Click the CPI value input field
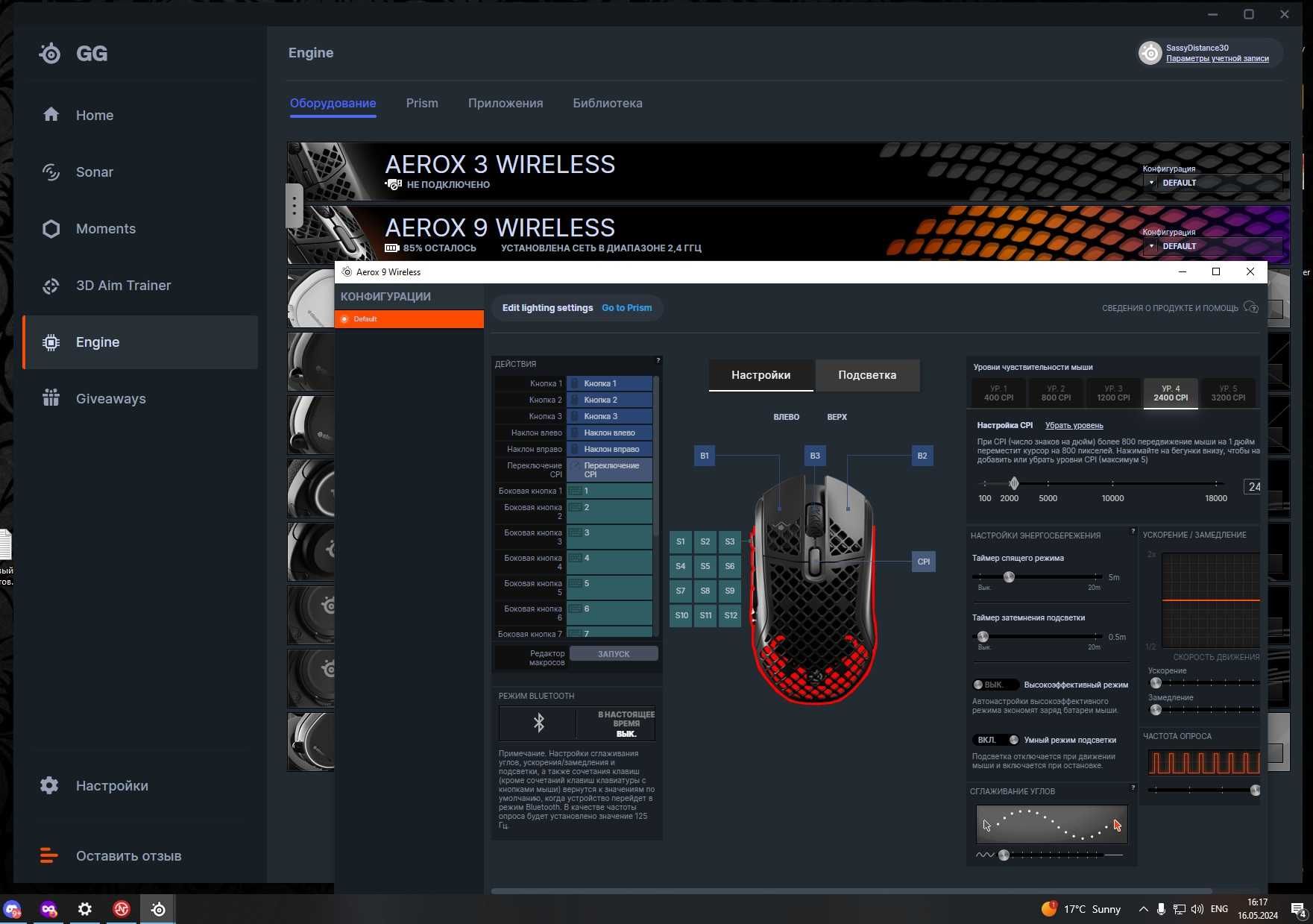Screen dimensions: 1313x924 pyautogui.click(x=1253, y=486)
